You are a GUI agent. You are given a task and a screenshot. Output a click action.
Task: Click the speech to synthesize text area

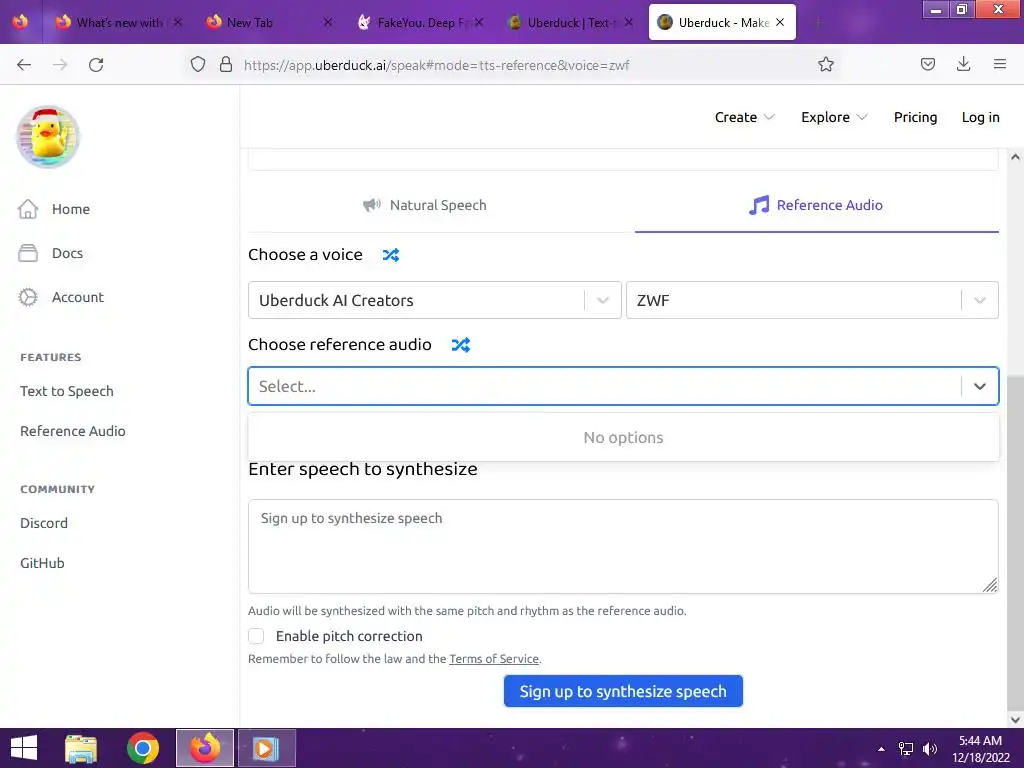pyautogui.click(x=623, y=547)
